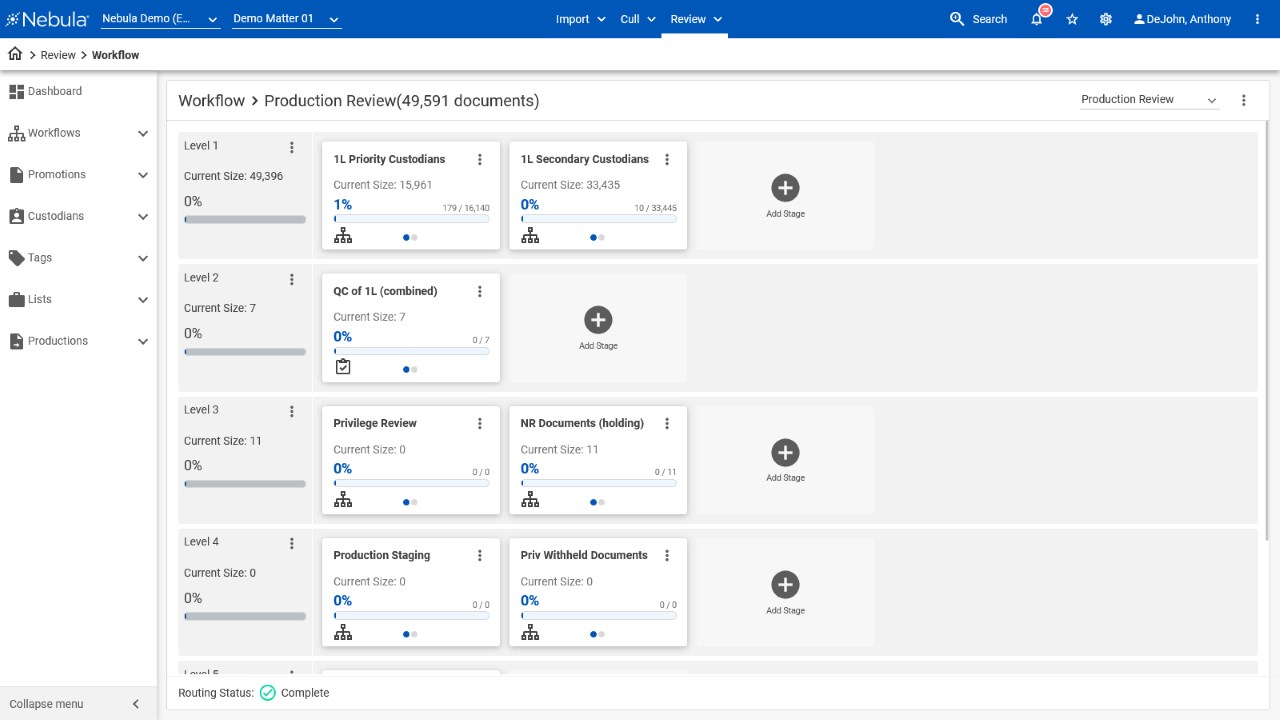Open the Import menu
Image resolution: width=1280 pixels, height=720 pixels.
pos(580,19)
